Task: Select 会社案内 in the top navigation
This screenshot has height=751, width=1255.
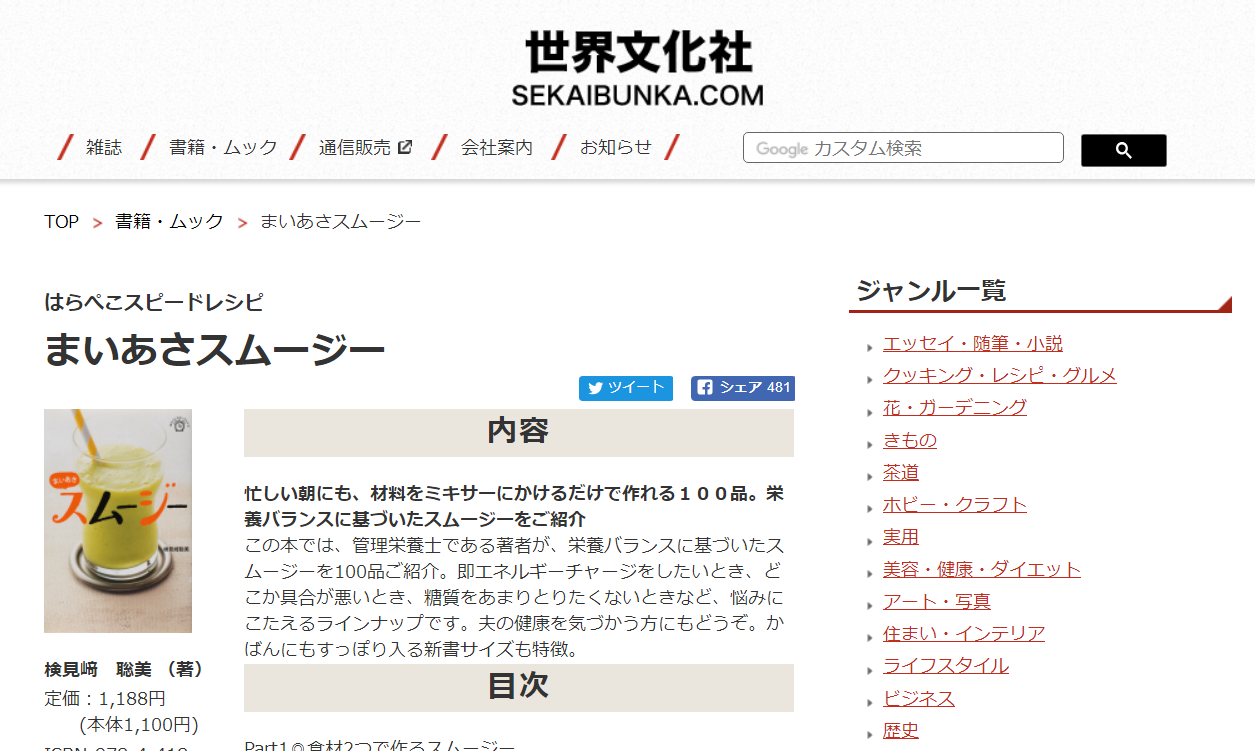Action: [x=497, y=147]
